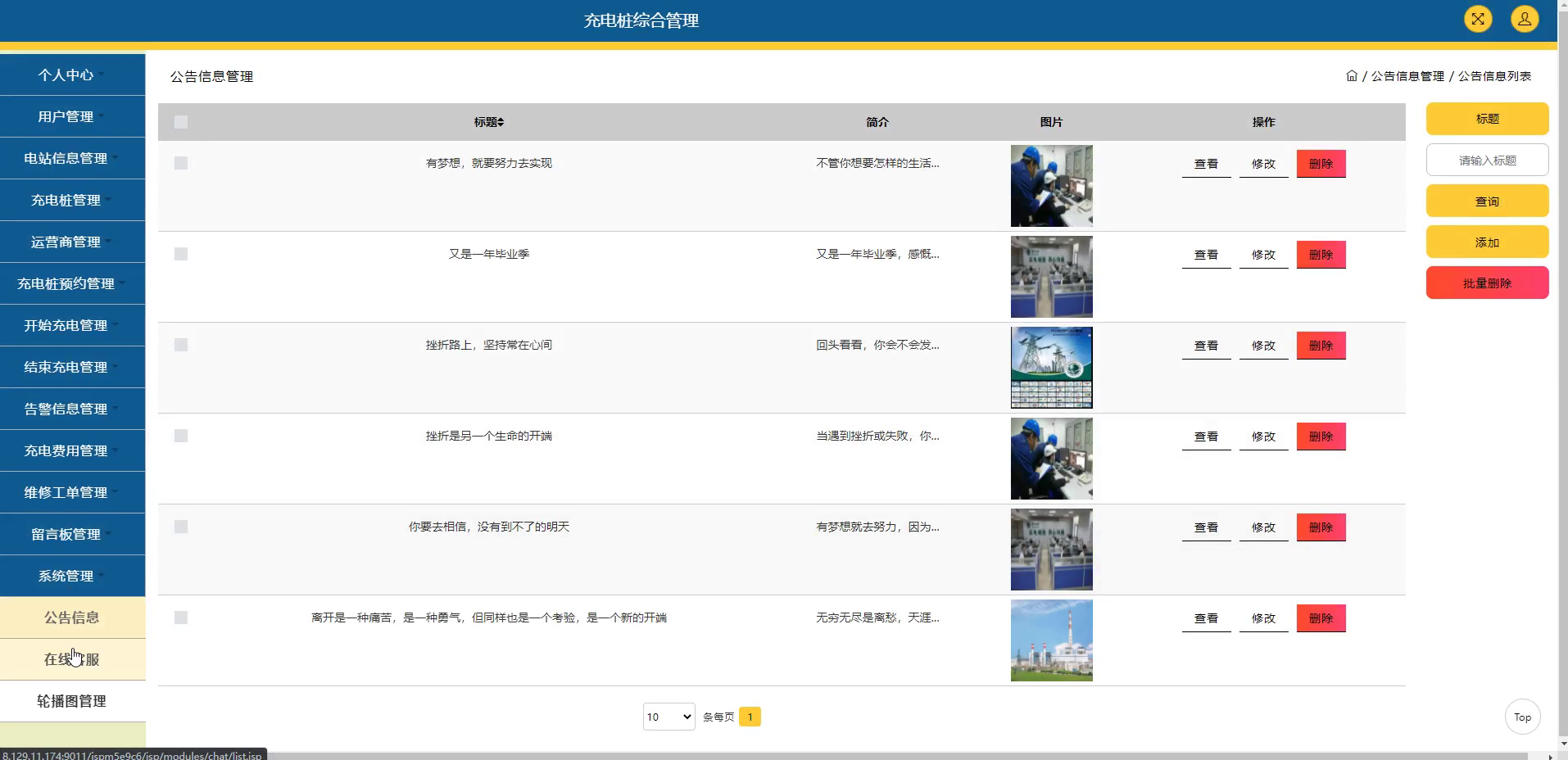
Task: Expand 告警信息管理 sidebar menu
Action: point(72,409)
